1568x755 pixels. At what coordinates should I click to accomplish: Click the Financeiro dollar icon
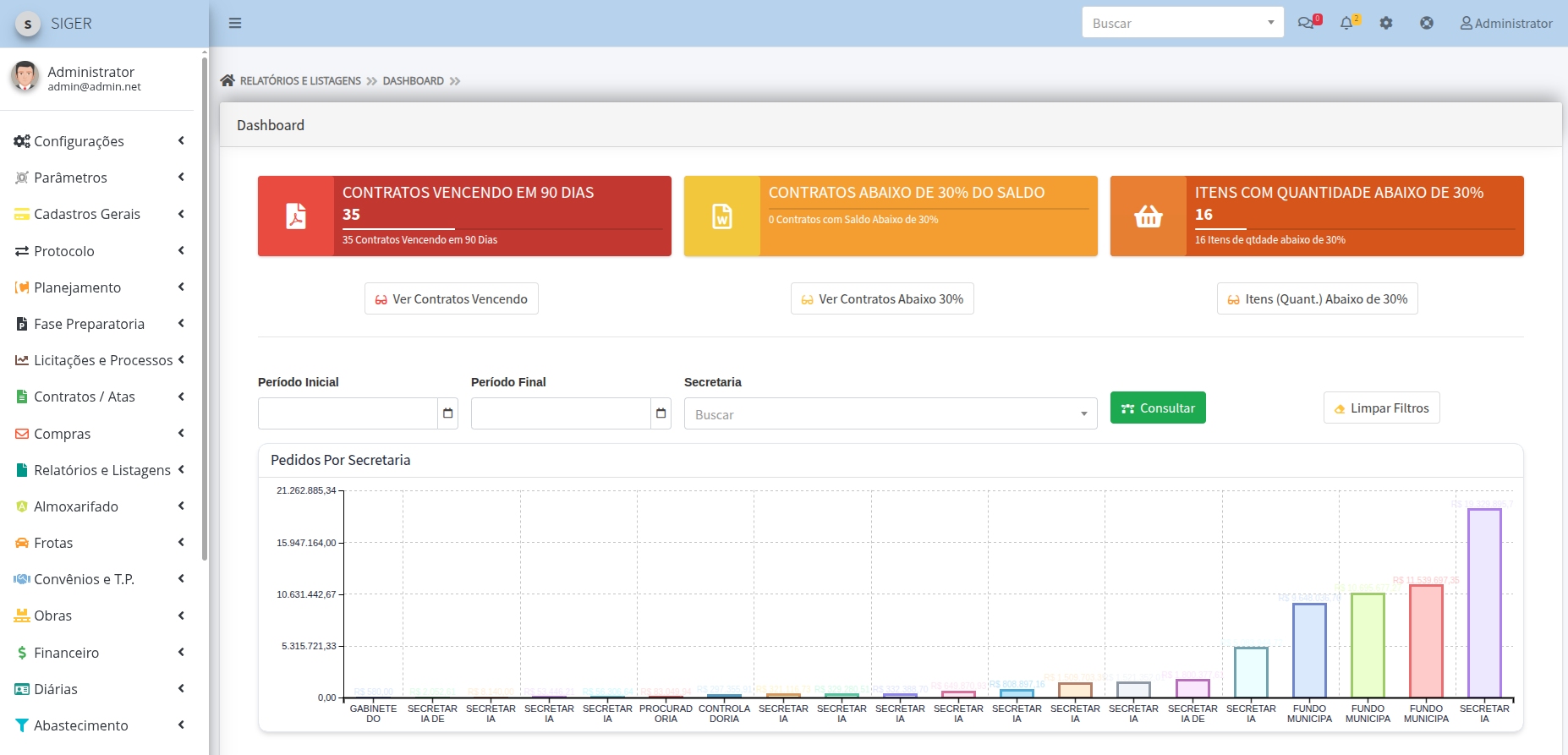[22, 653]
